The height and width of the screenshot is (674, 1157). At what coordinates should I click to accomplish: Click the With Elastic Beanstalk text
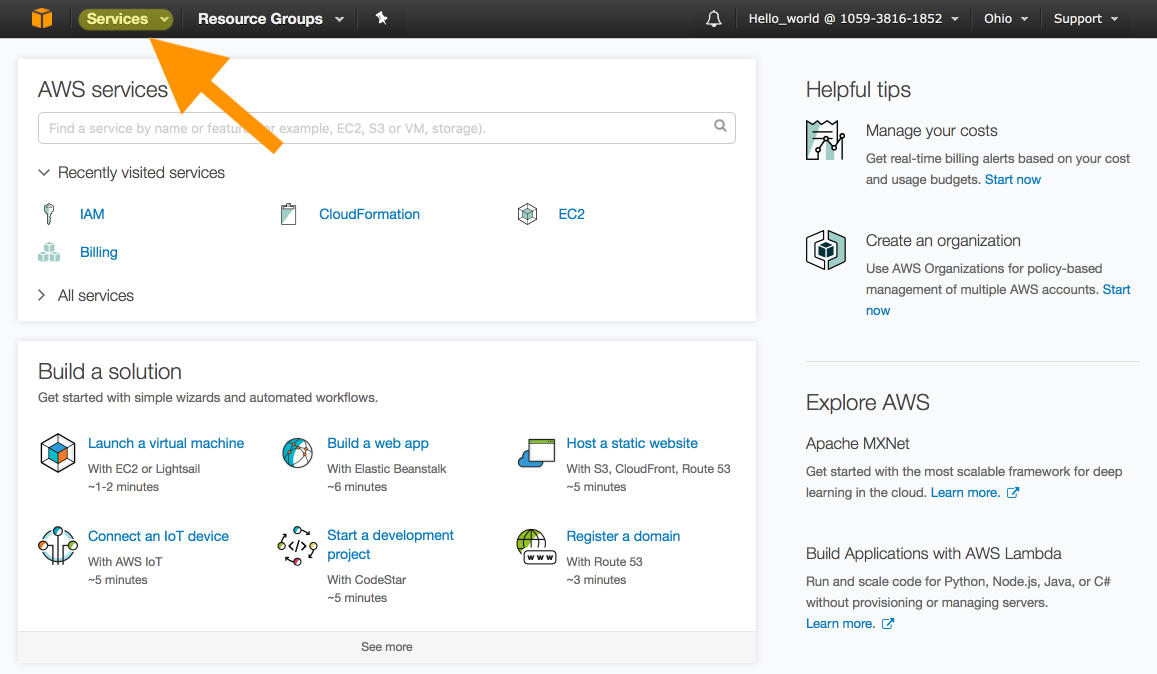click(x=387, y=469)
